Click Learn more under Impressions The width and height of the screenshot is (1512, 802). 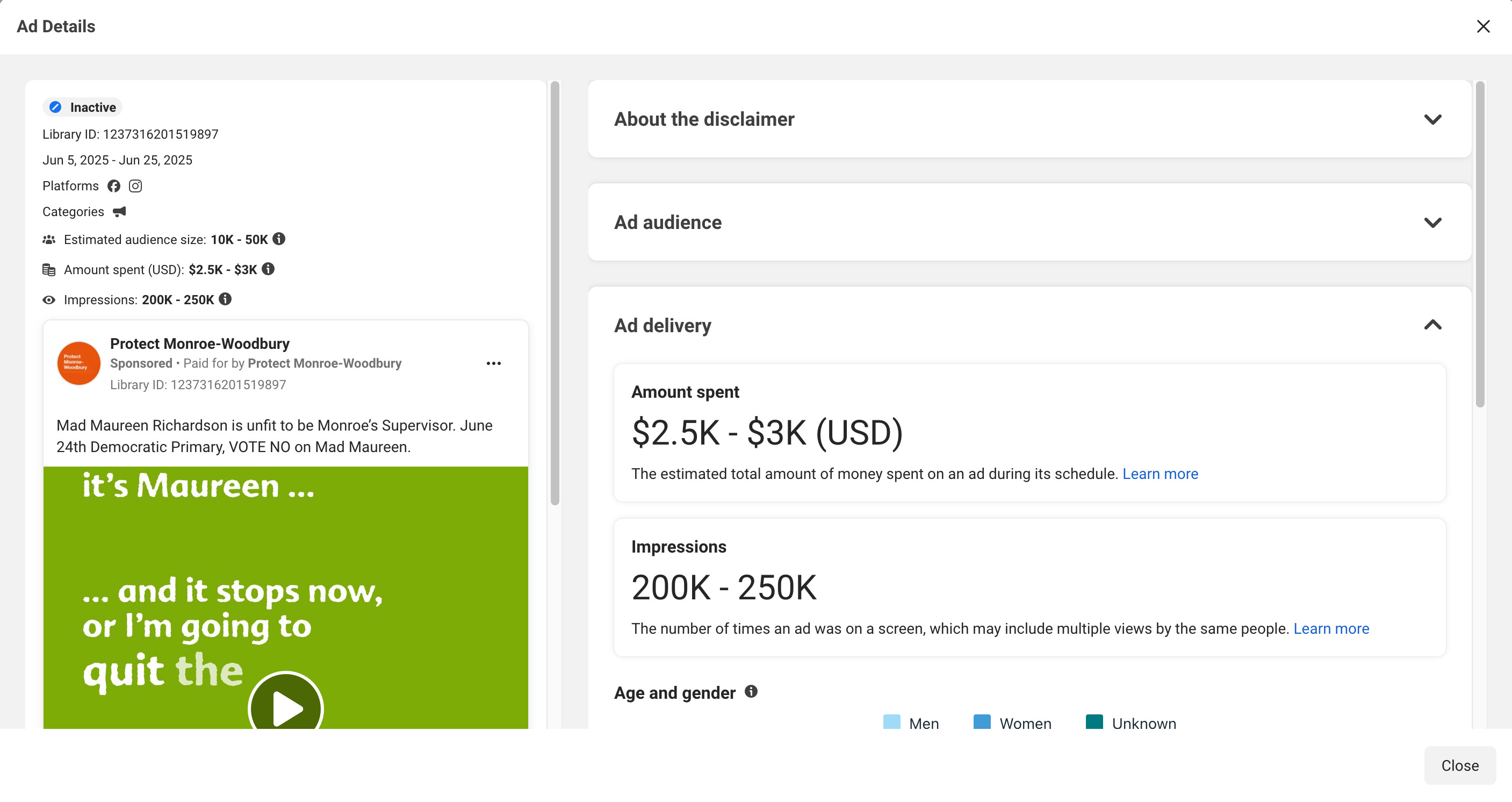1330,629
